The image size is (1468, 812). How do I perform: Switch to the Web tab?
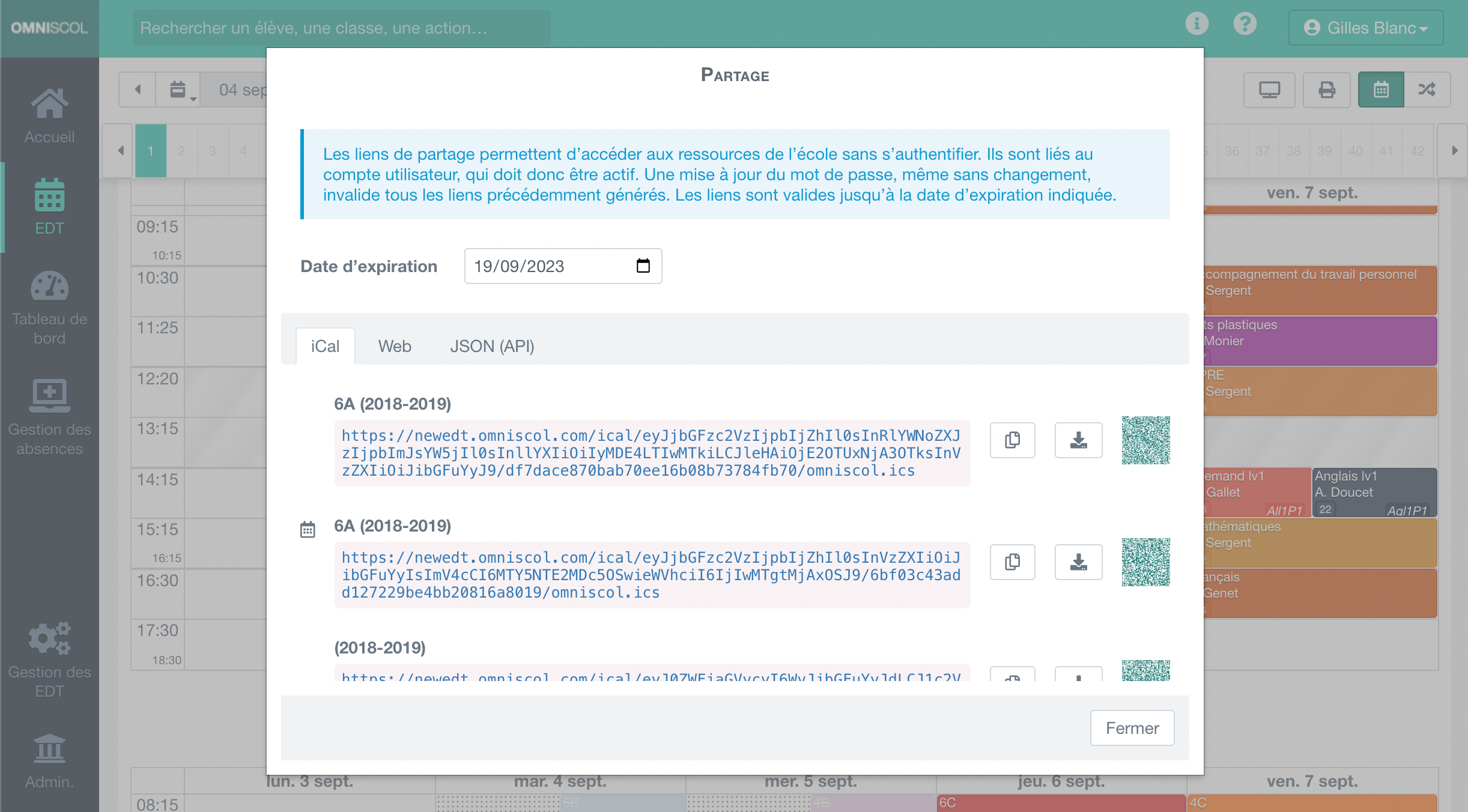pyautogui.click(x=395, y=346)
